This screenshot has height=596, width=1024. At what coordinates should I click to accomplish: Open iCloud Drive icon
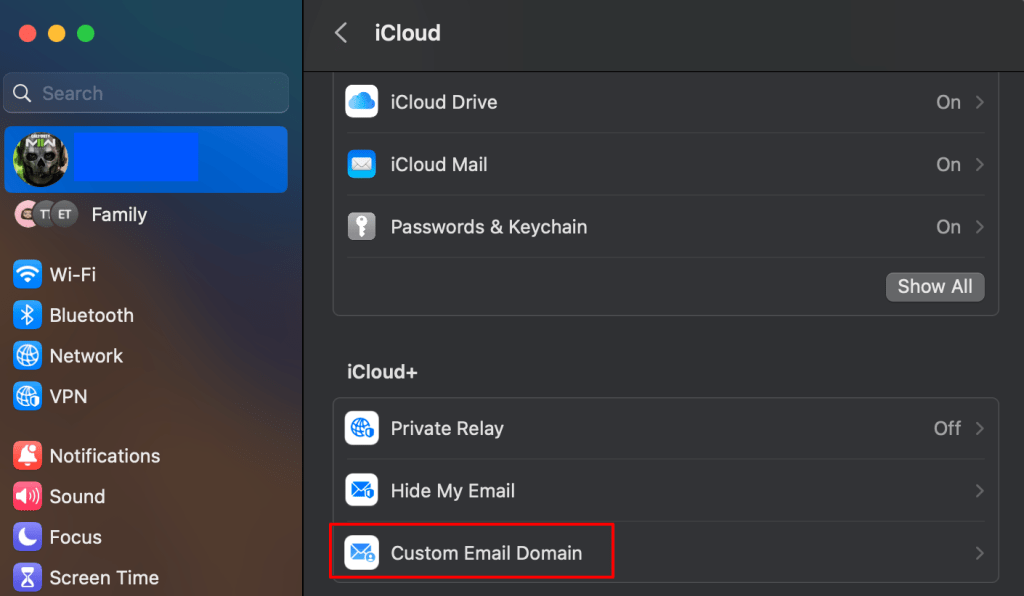tap(361, 102)
